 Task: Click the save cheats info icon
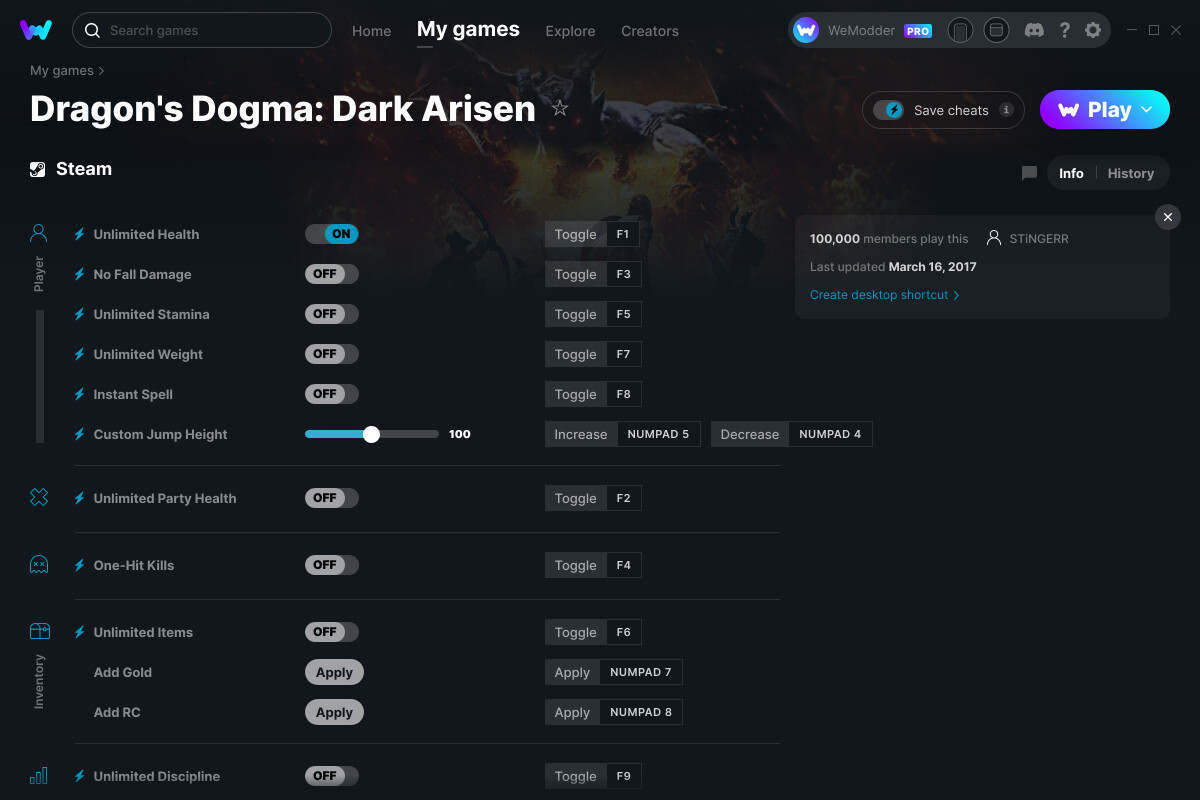[1006, 110]
